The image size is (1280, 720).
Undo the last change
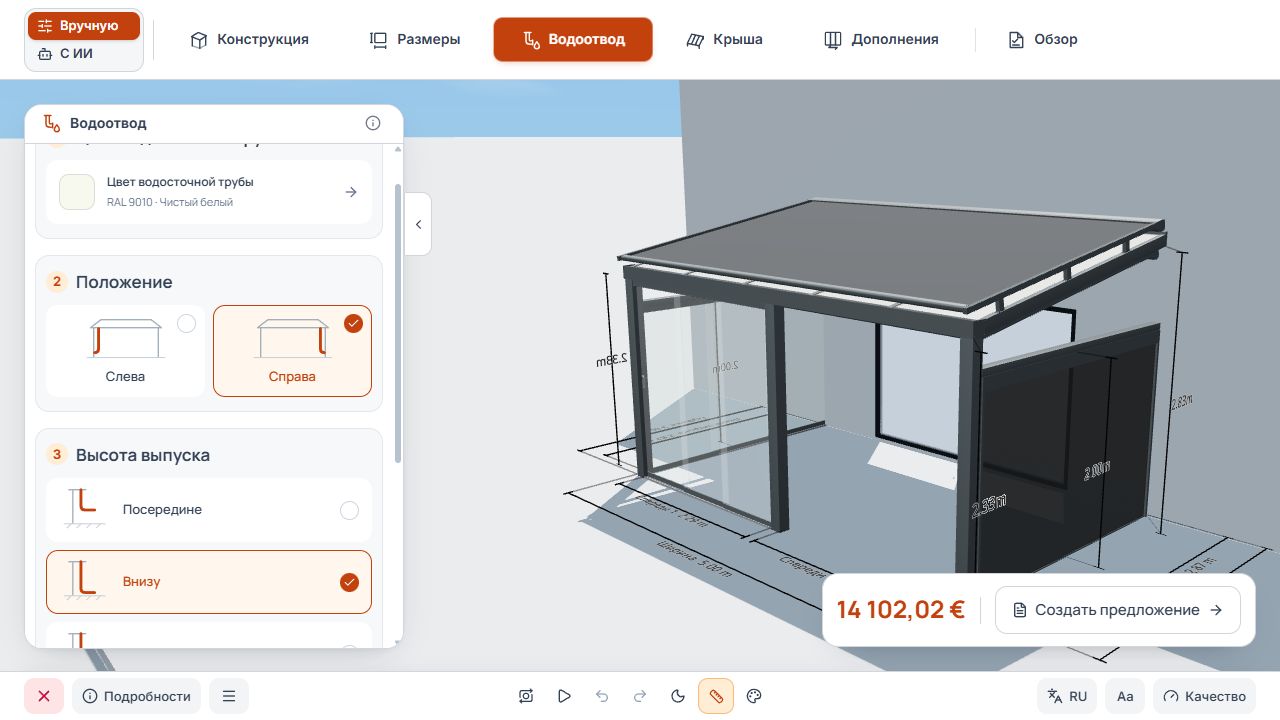point(602,696)
